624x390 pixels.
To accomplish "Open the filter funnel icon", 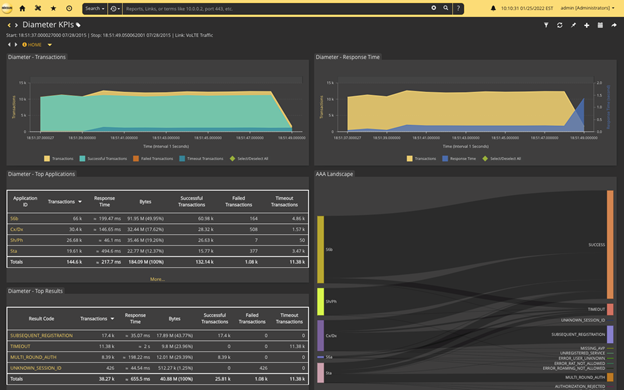I will point(546,25).
